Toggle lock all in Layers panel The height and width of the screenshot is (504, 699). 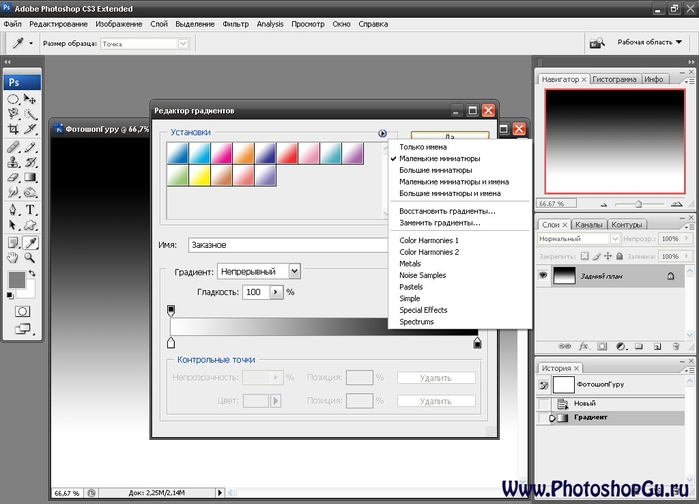[619, 256]
